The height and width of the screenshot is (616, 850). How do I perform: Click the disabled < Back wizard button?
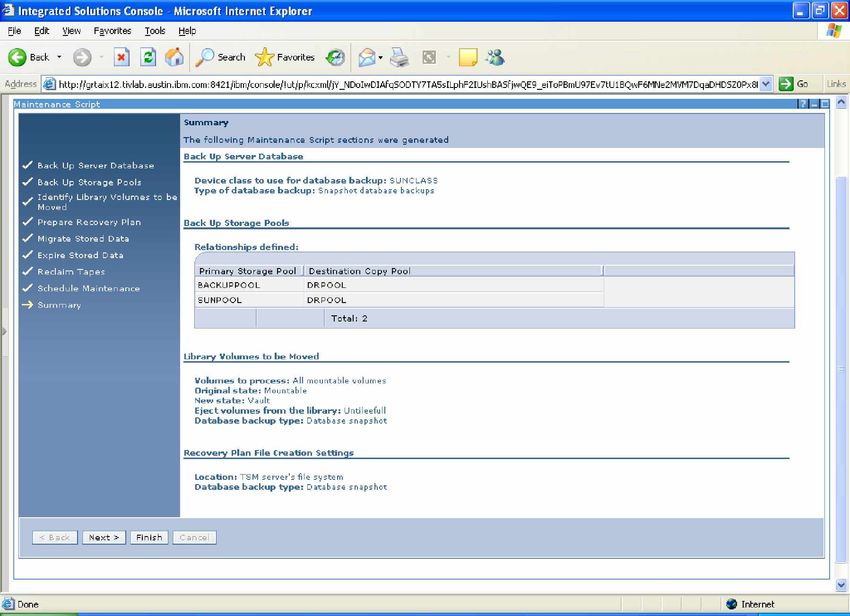pos(55,537)
